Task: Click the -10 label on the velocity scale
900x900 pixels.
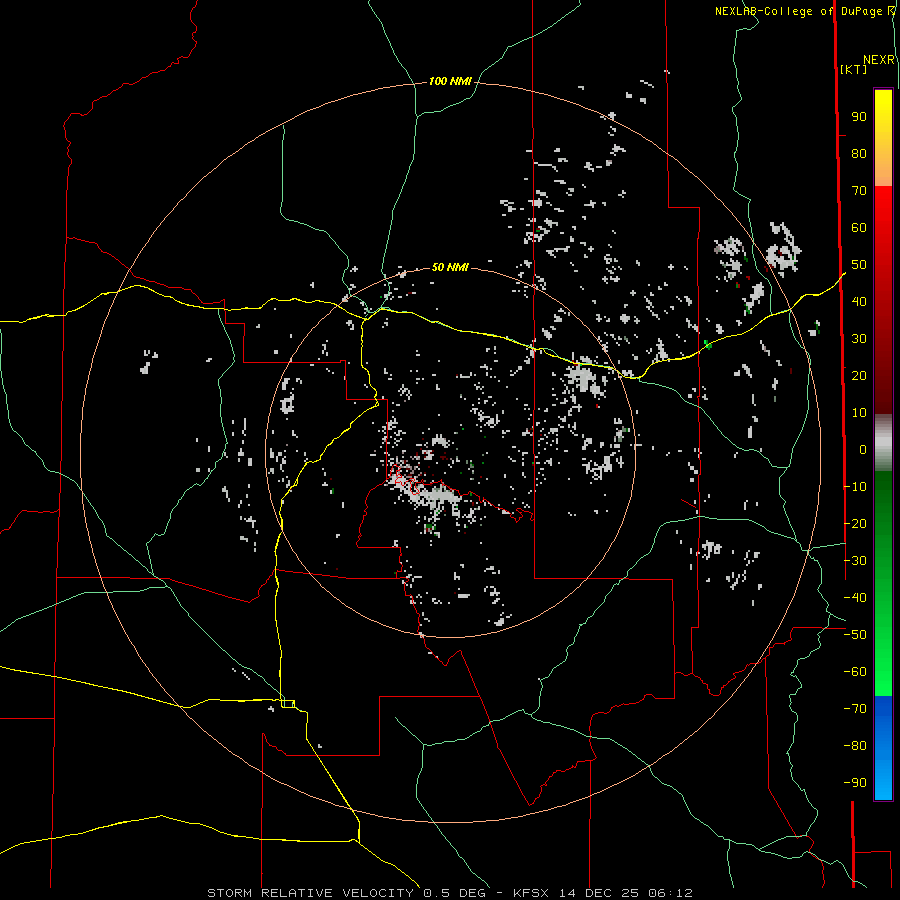Action: pyautogui.click(x=855, y=487)
